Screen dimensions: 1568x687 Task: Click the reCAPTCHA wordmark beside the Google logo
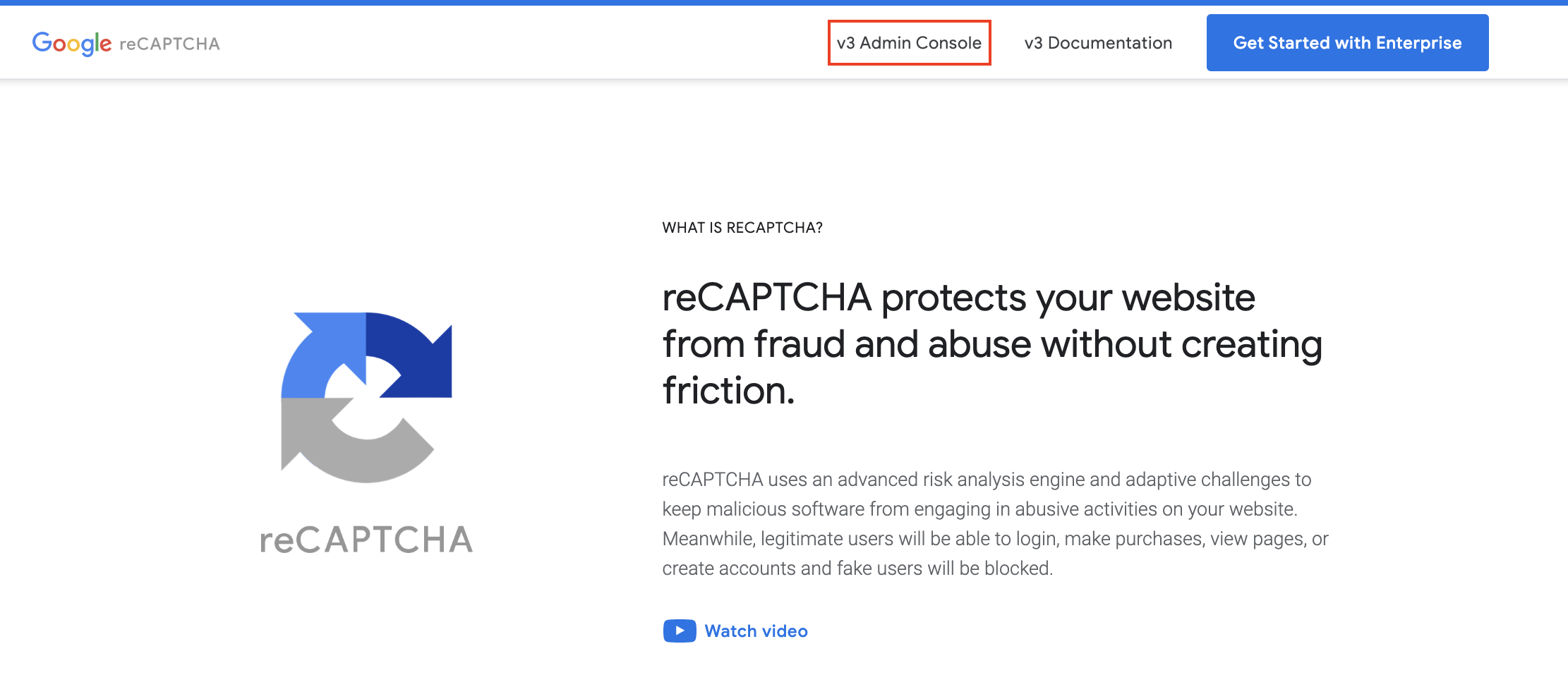[169, 44]
